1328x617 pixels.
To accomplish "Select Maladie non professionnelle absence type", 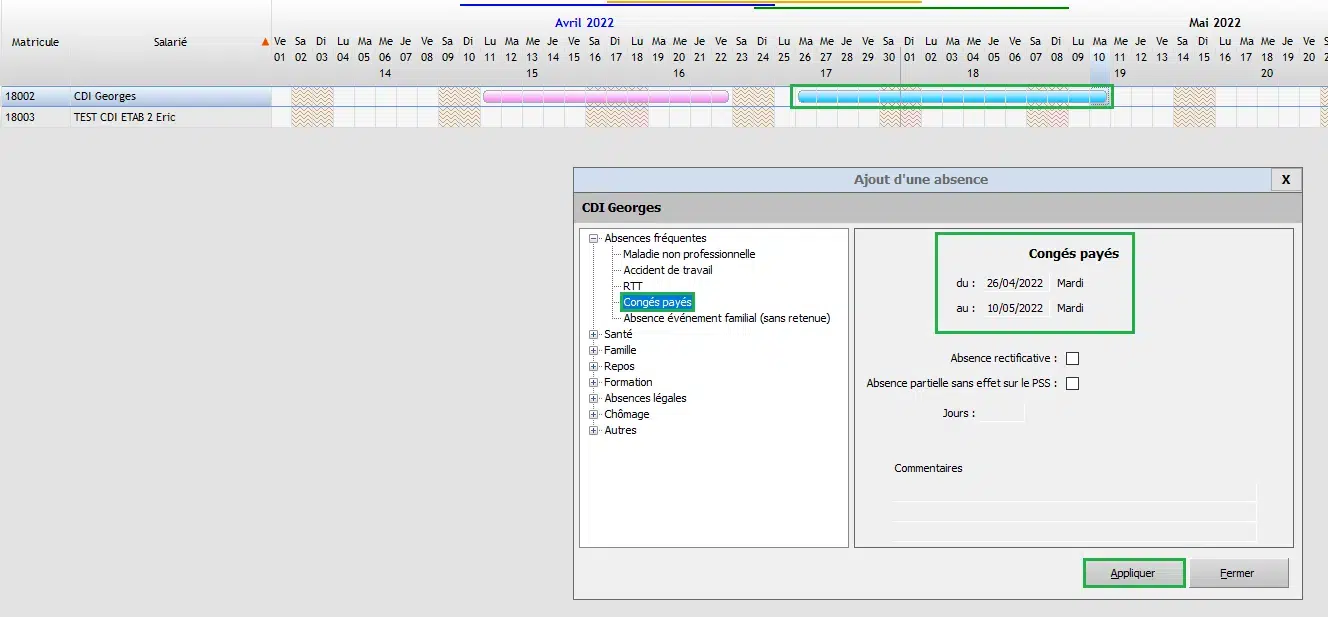I will pos(689,254).
